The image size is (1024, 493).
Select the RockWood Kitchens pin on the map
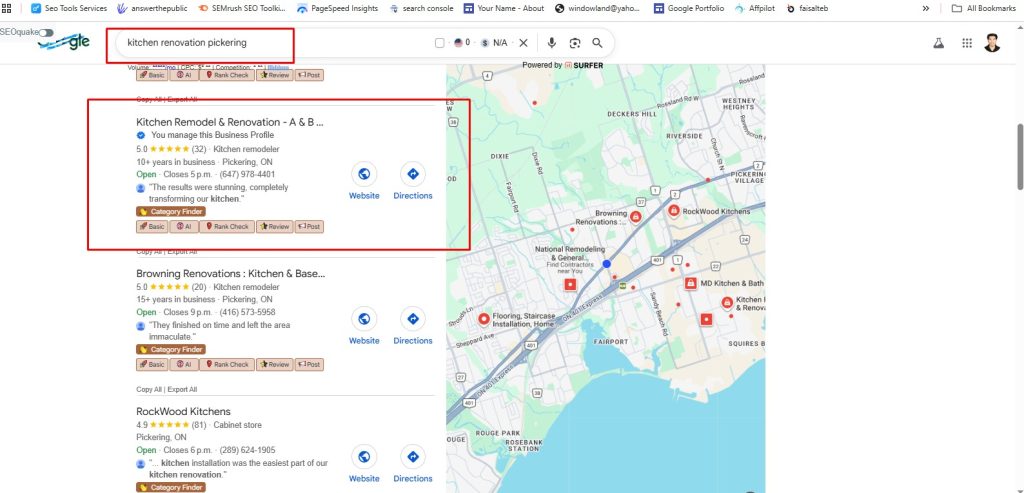[673, 211]
